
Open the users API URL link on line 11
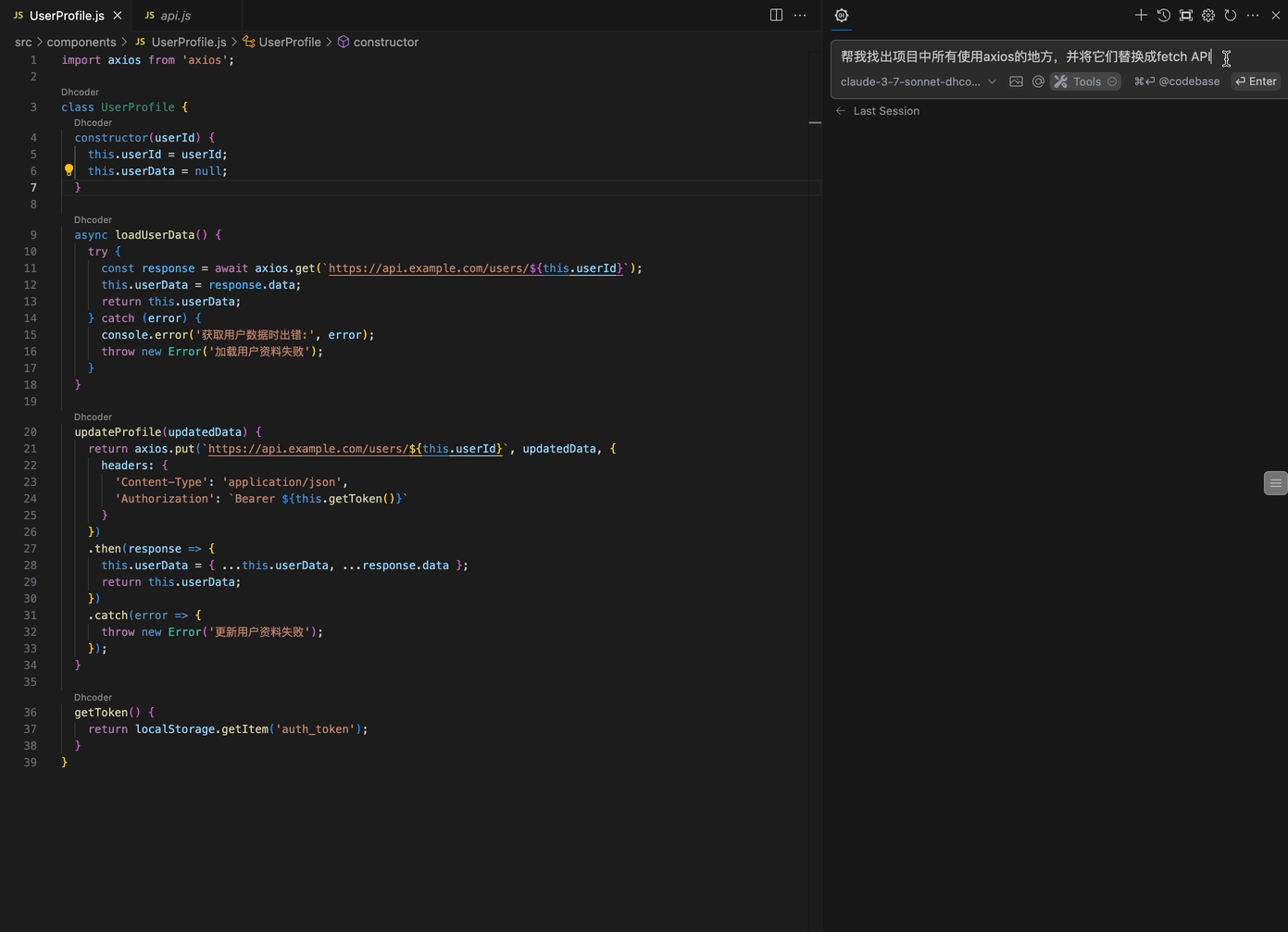click(475, 268)
